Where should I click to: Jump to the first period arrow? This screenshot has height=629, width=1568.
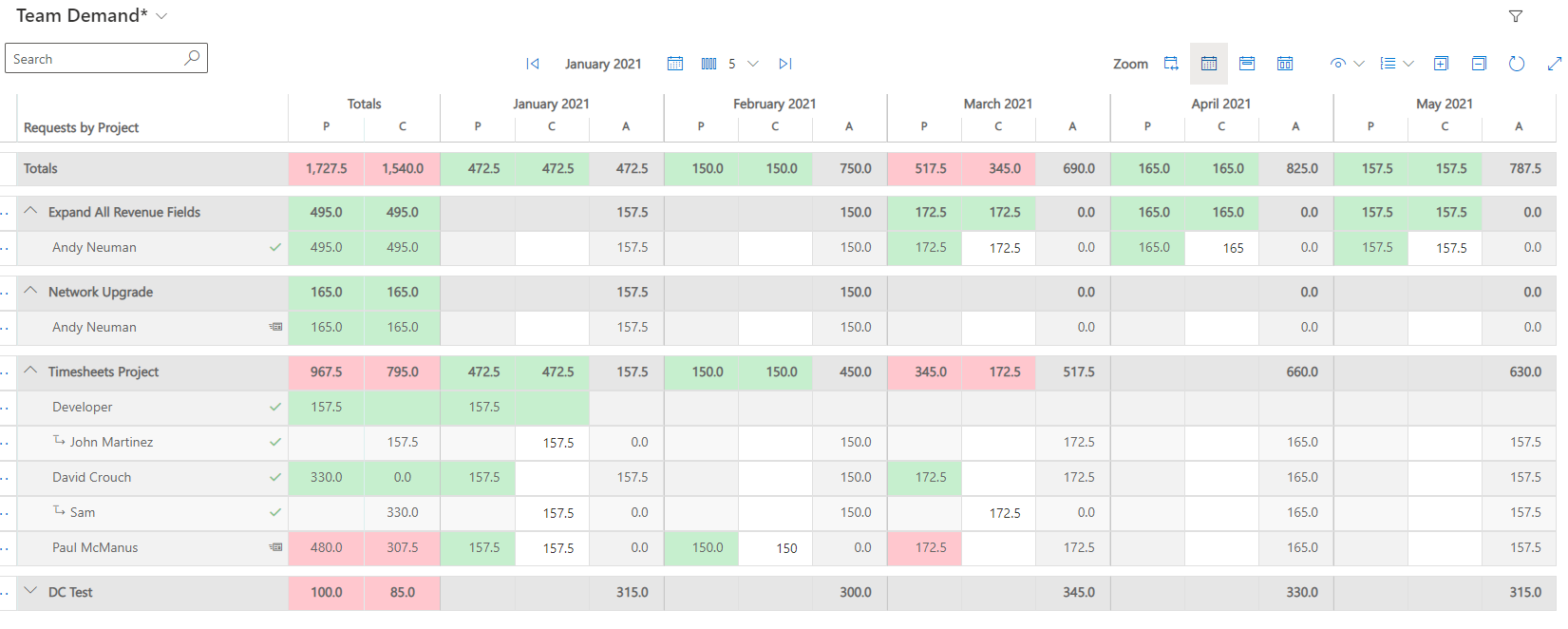tap(533, 64)
